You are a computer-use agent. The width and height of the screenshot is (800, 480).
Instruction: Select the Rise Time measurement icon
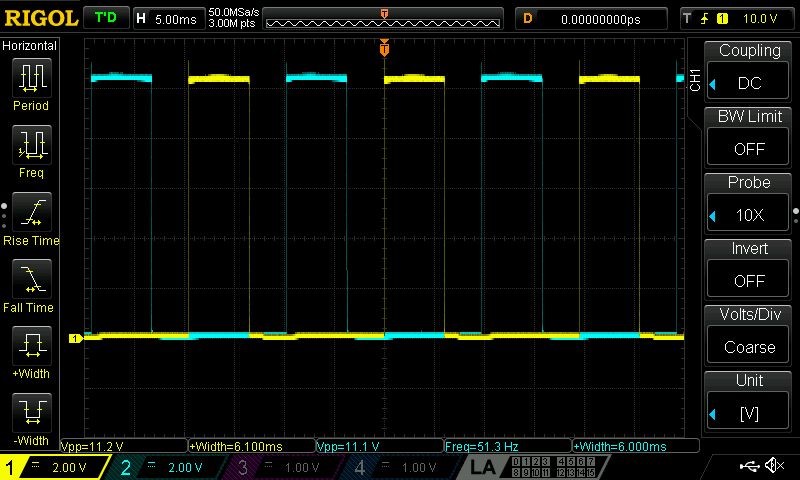(x=32, y=212)
